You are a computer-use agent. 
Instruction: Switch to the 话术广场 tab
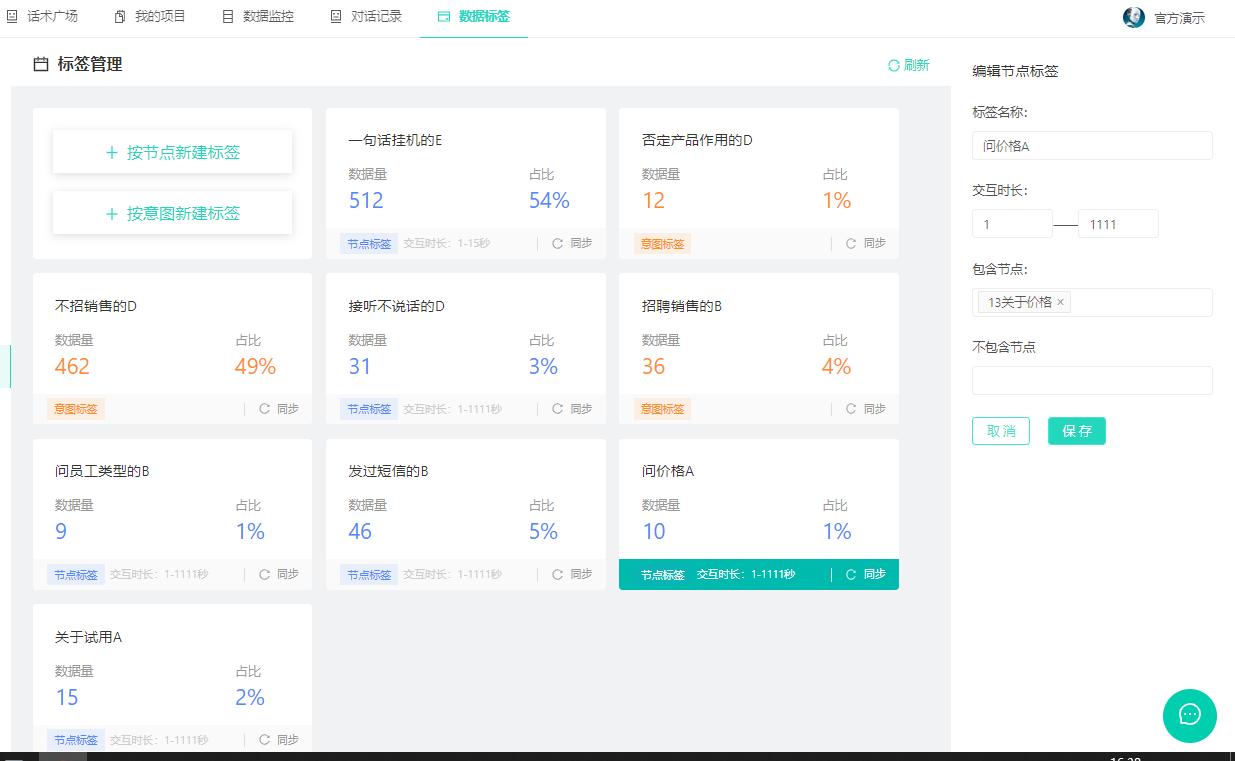click(46, 17)
